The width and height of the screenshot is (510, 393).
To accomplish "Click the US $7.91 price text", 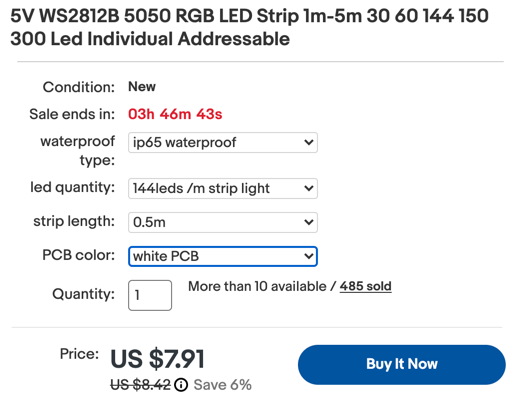I will (x=157, y=359).
